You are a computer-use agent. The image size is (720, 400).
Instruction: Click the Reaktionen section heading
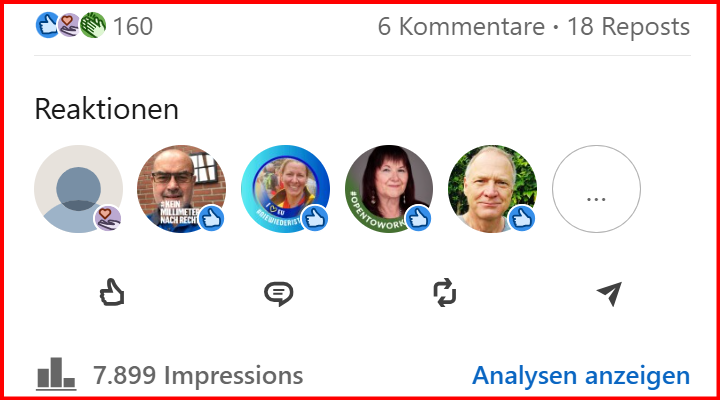click(107, 109)
